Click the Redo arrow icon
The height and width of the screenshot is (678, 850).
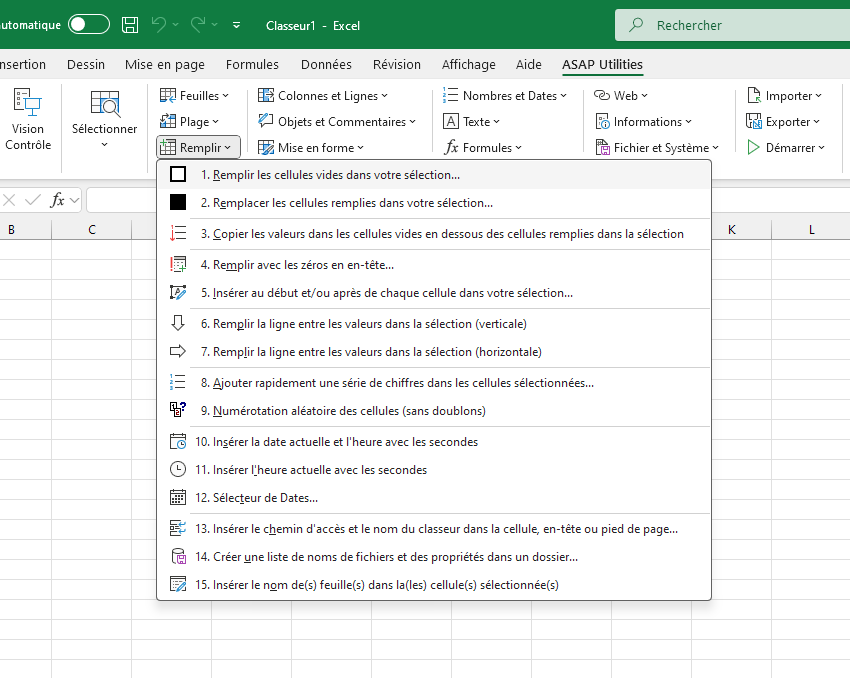tap(198, 24)
